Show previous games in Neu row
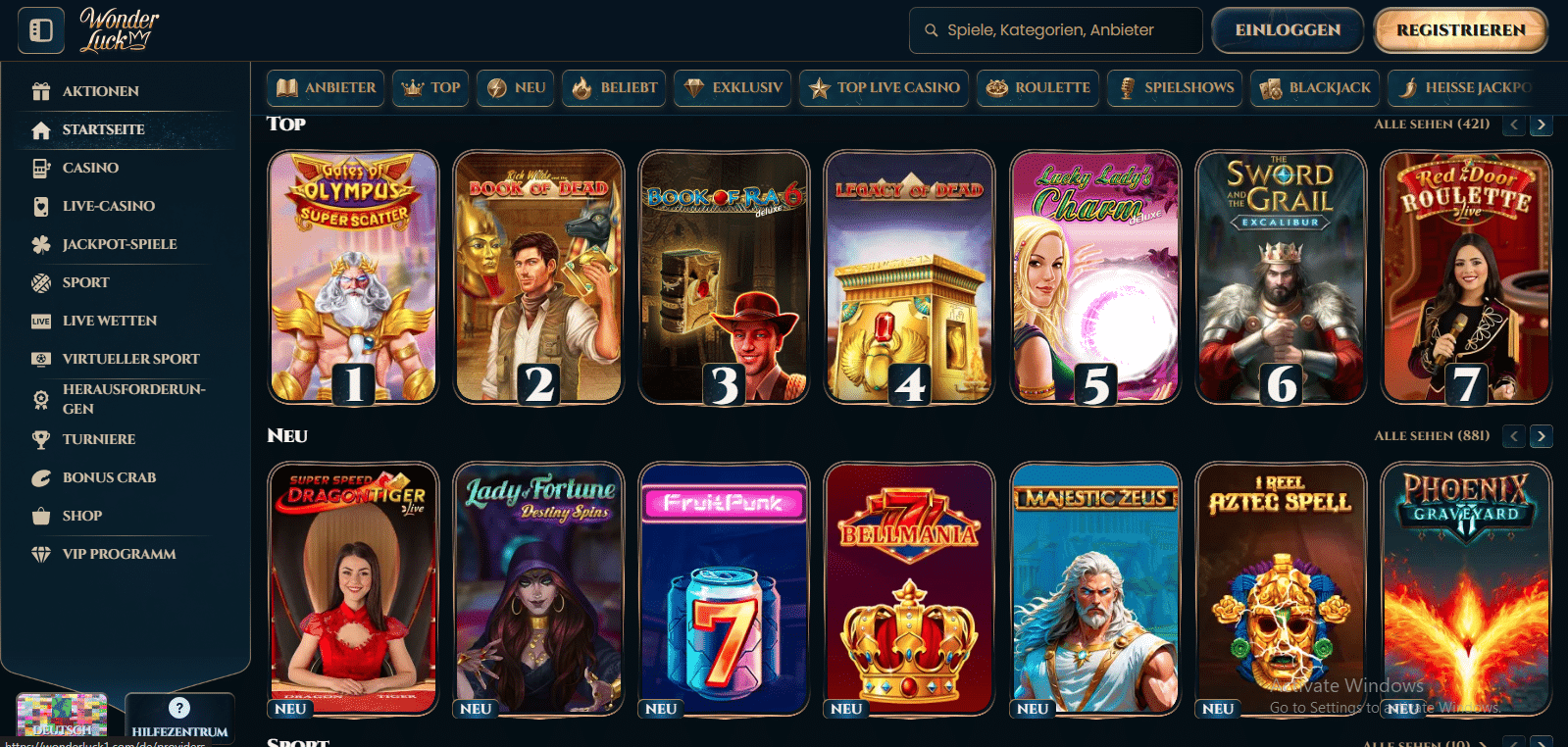1568x747 pixels. (x=1515, y=436)
